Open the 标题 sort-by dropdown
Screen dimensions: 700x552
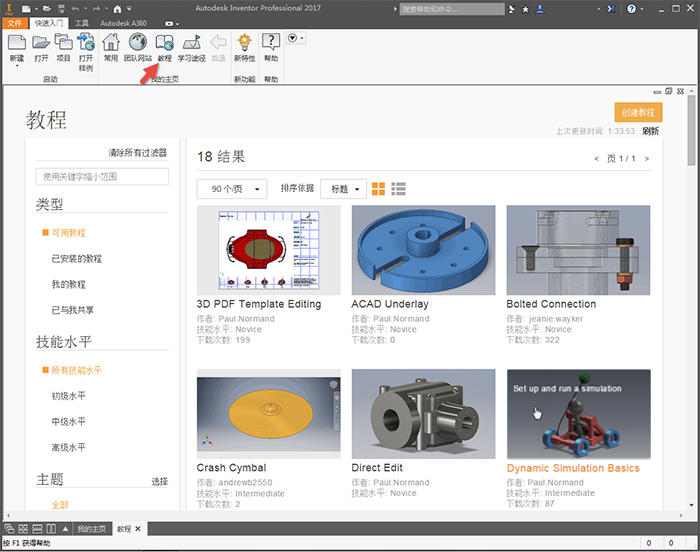tap(343, 189)
